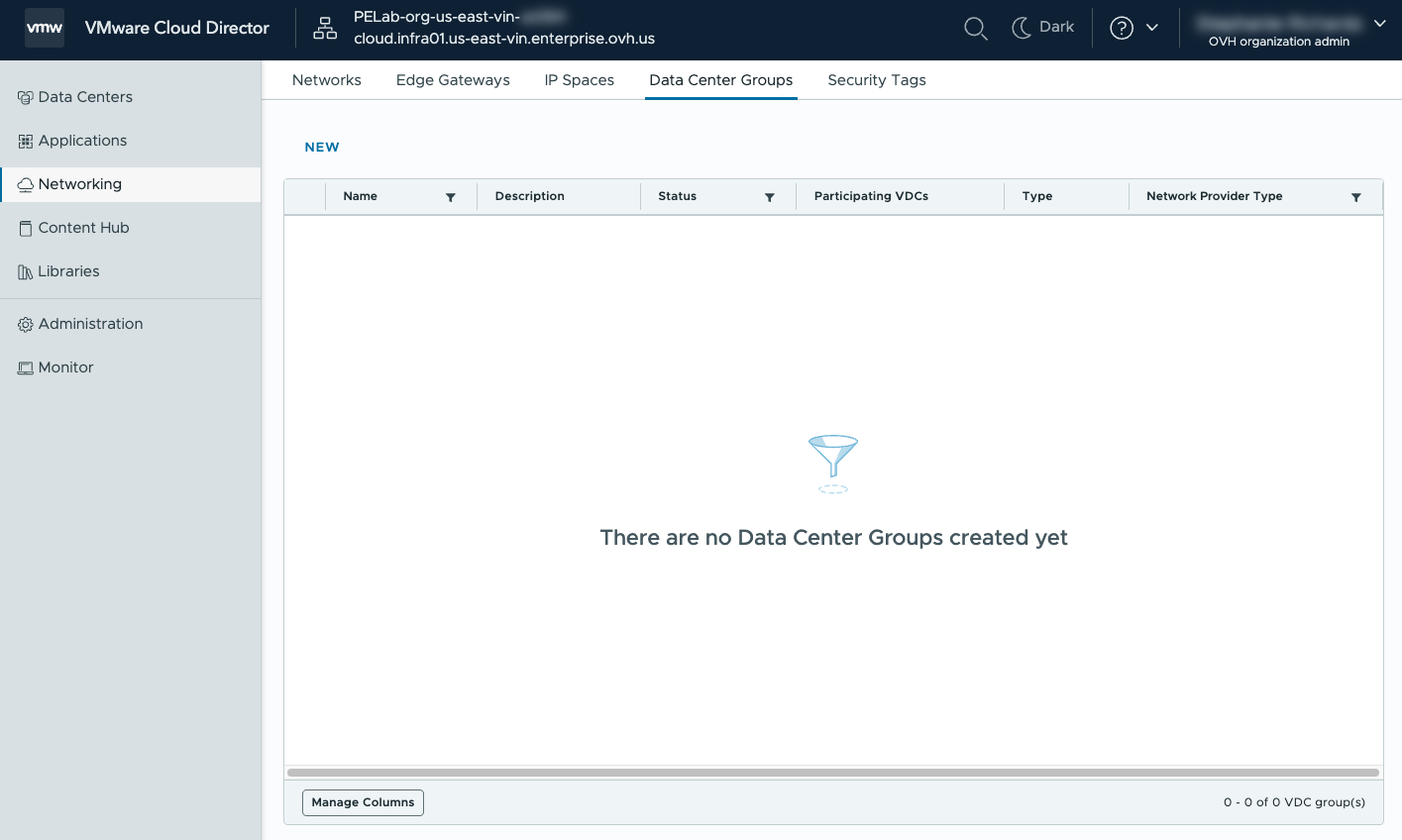Click the horizontal scrollbar of the grid
Screen dimensions: 1402x840
(x=833, y=773)
